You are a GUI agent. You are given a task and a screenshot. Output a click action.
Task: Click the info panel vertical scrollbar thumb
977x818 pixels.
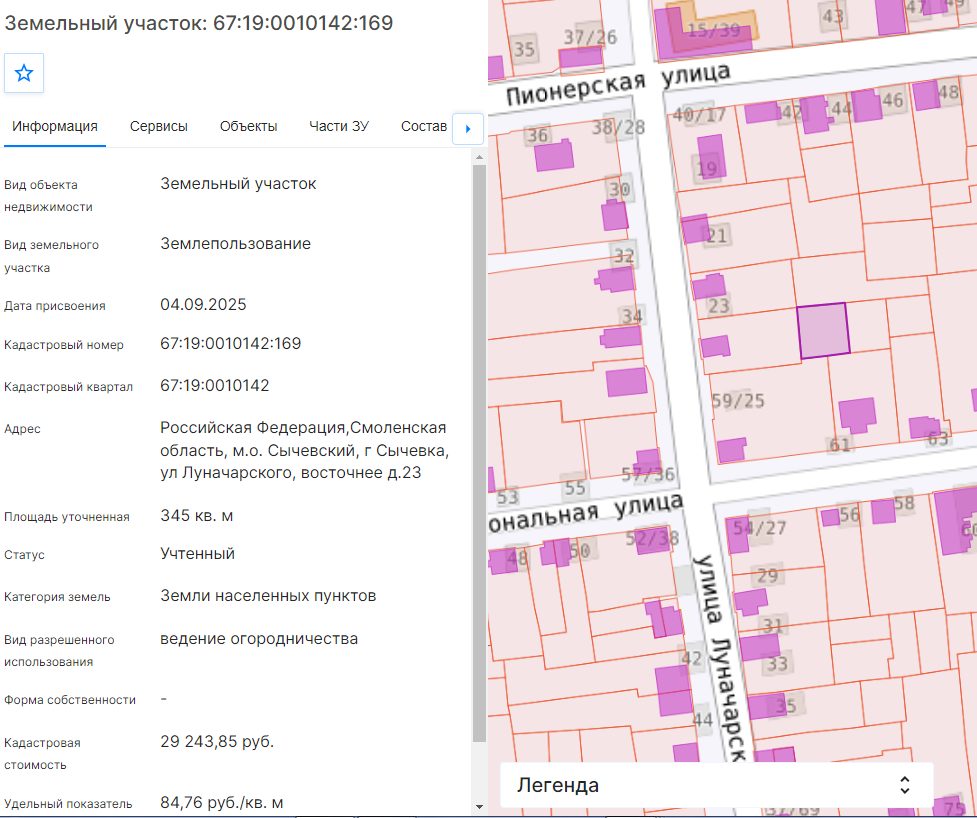pos(479,454)
